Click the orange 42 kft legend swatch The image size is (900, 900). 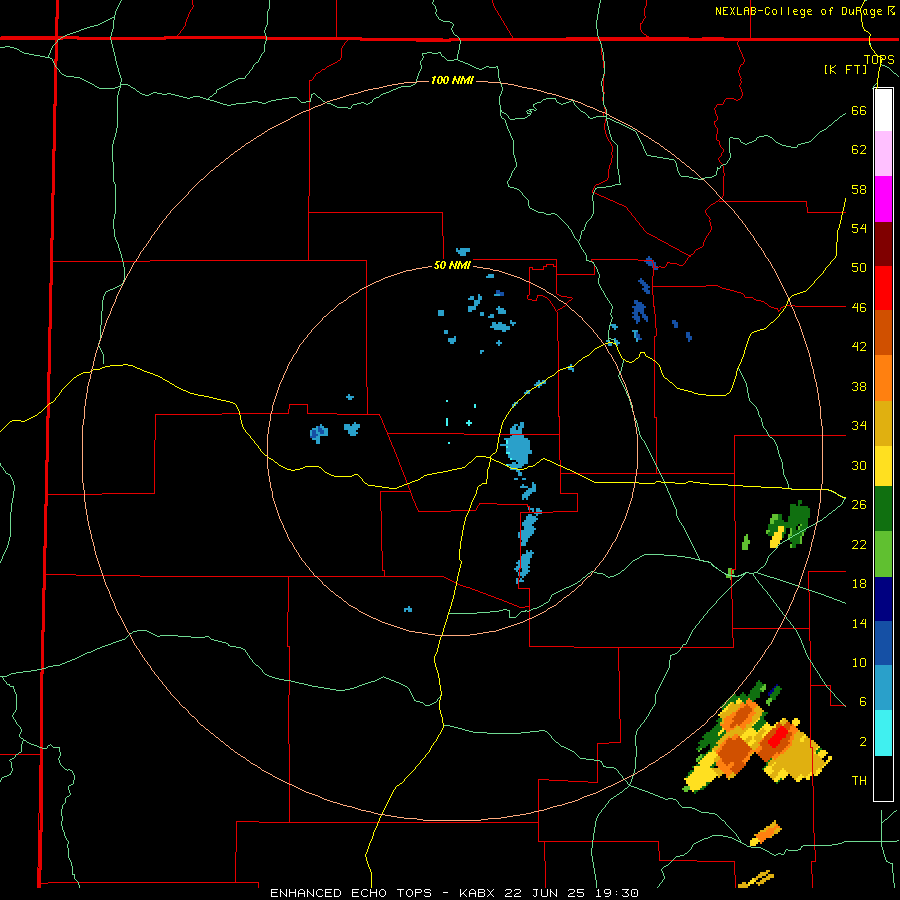tap(883, 378)
